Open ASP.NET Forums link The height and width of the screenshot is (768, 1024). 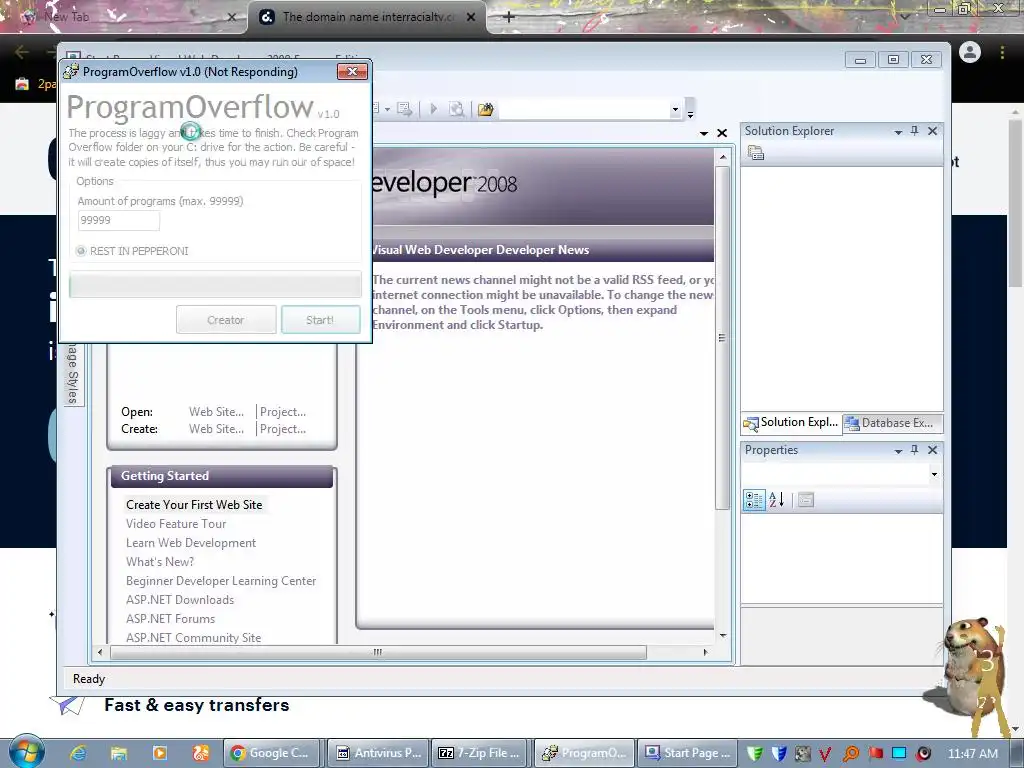click(x=170, y=618)
